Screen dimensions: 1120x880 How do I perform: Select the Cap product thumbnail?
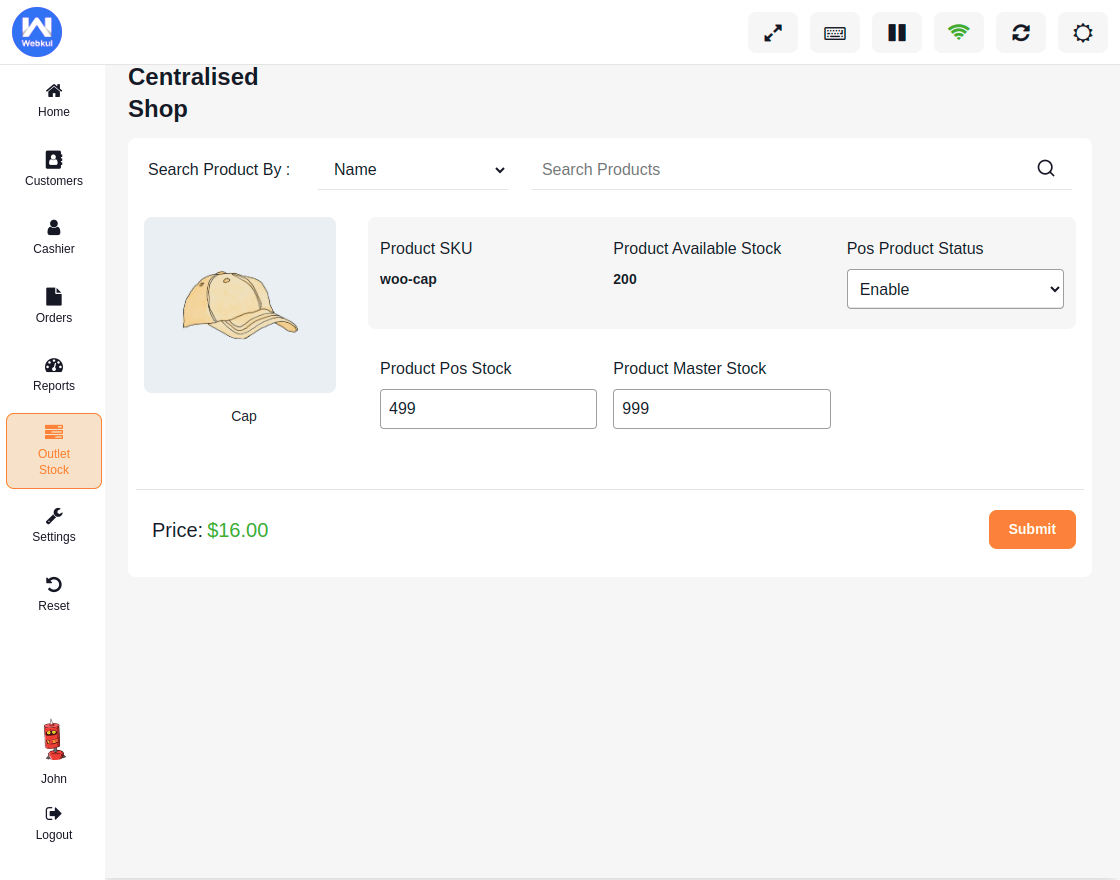pyautogui.click(x=240, y=305)
